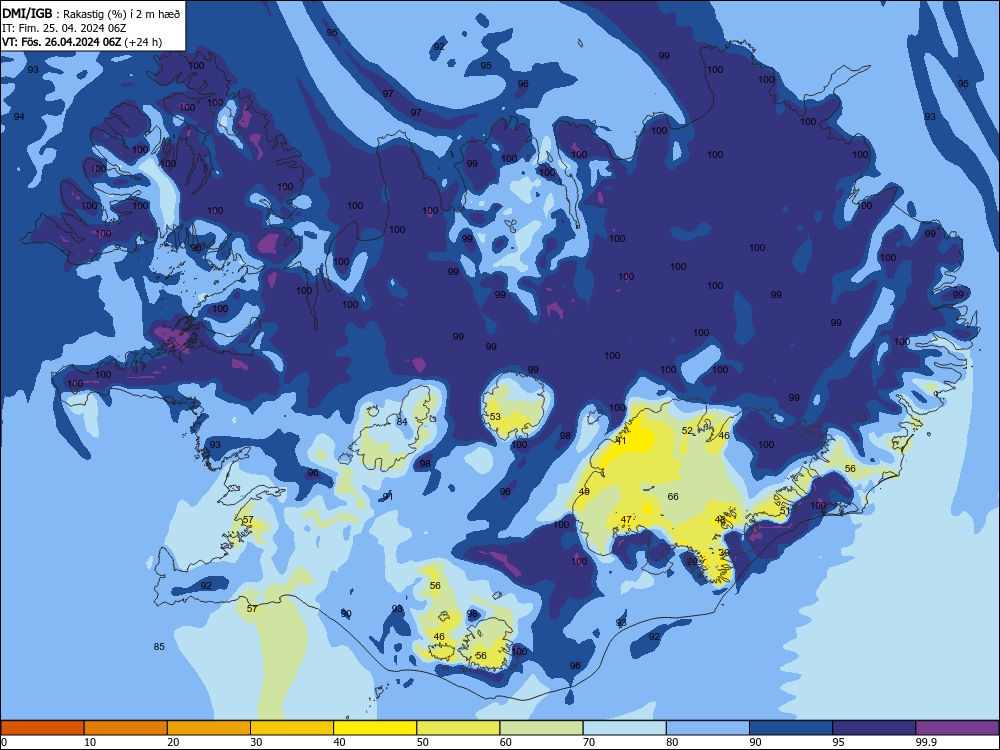
Task: Select the pale blue 70–80 legend swatch
Action: pyautogui.click(x=625, y=728)
